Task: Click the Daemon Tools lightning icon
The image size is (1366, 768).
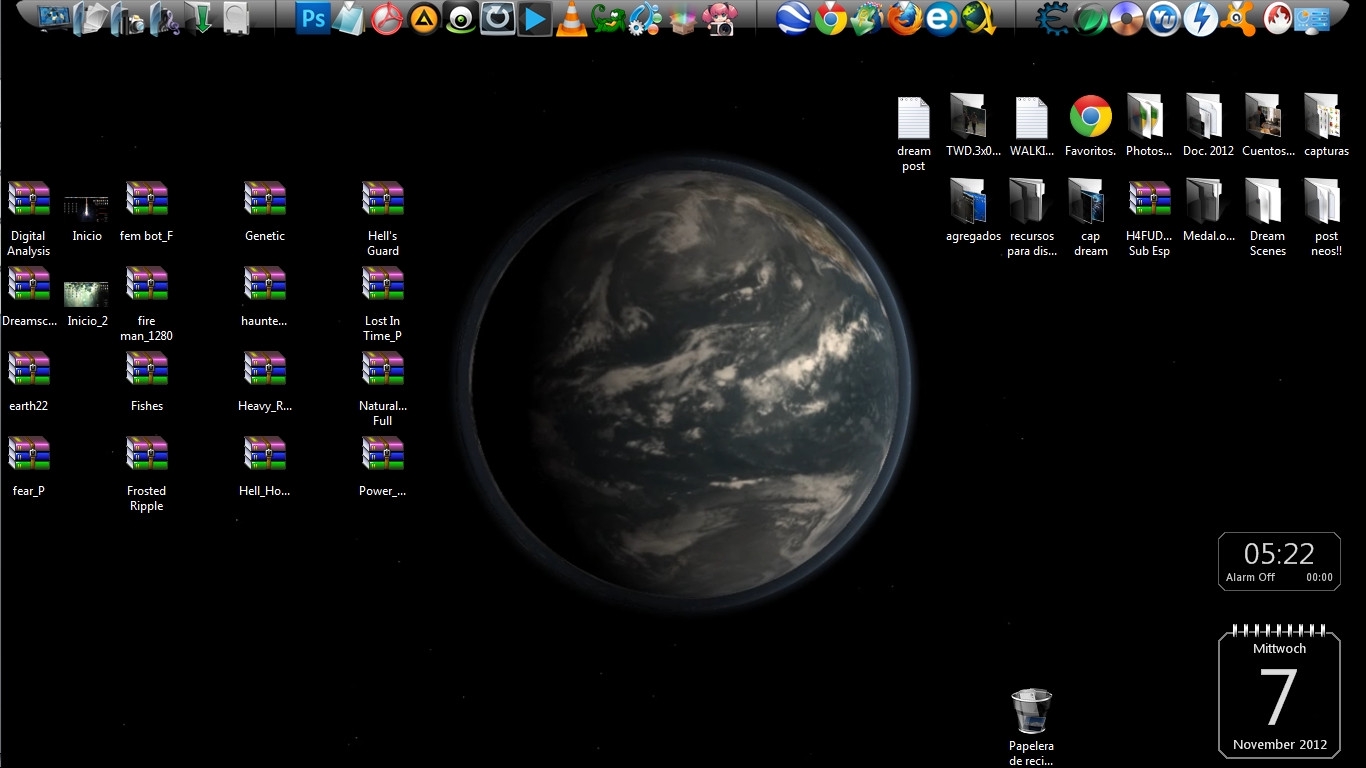Action: [1200, 18]
